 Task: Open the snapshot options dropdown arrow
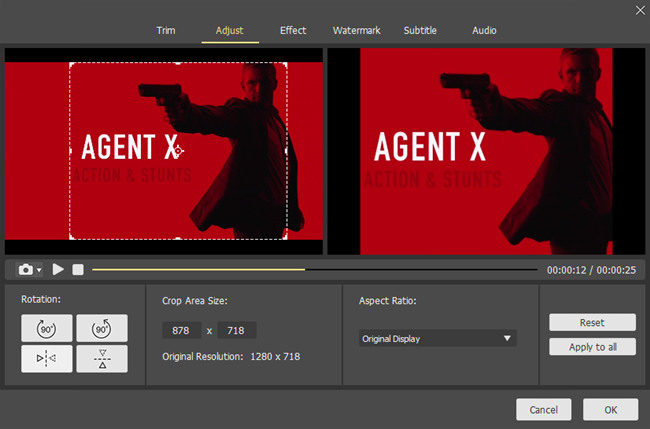[x=39, y=270]
